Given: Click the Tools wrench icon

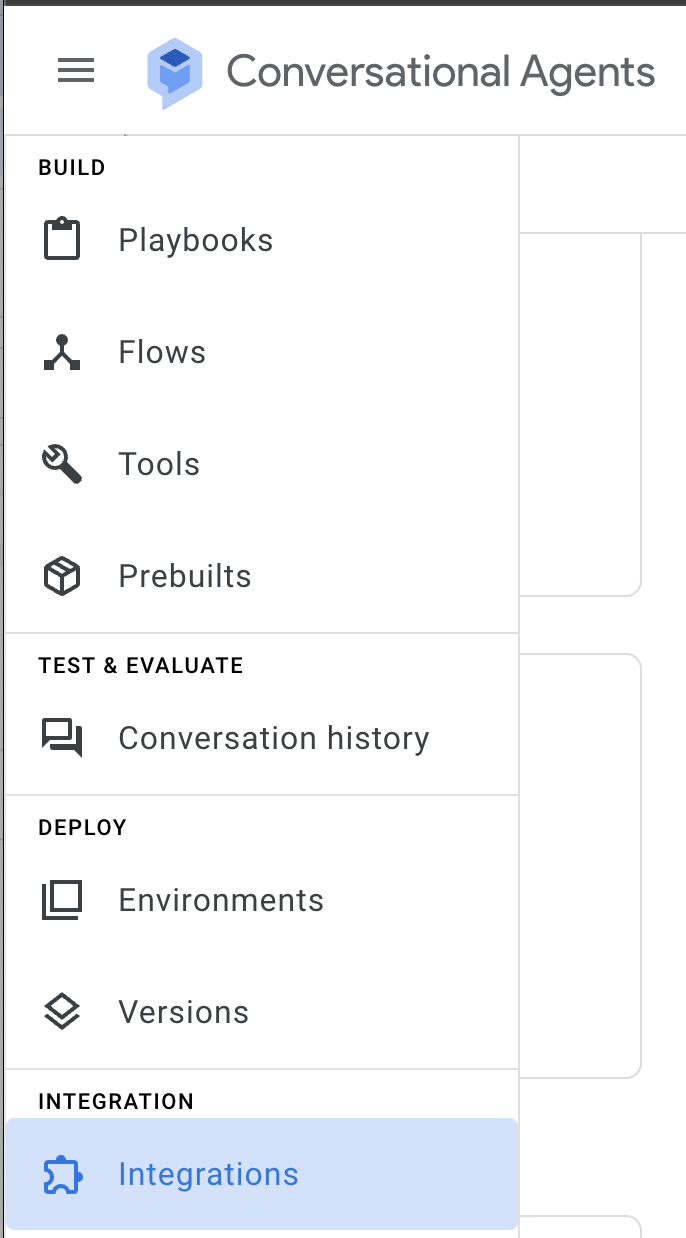Looking at the screenshot, I should [x=62, y=464].
